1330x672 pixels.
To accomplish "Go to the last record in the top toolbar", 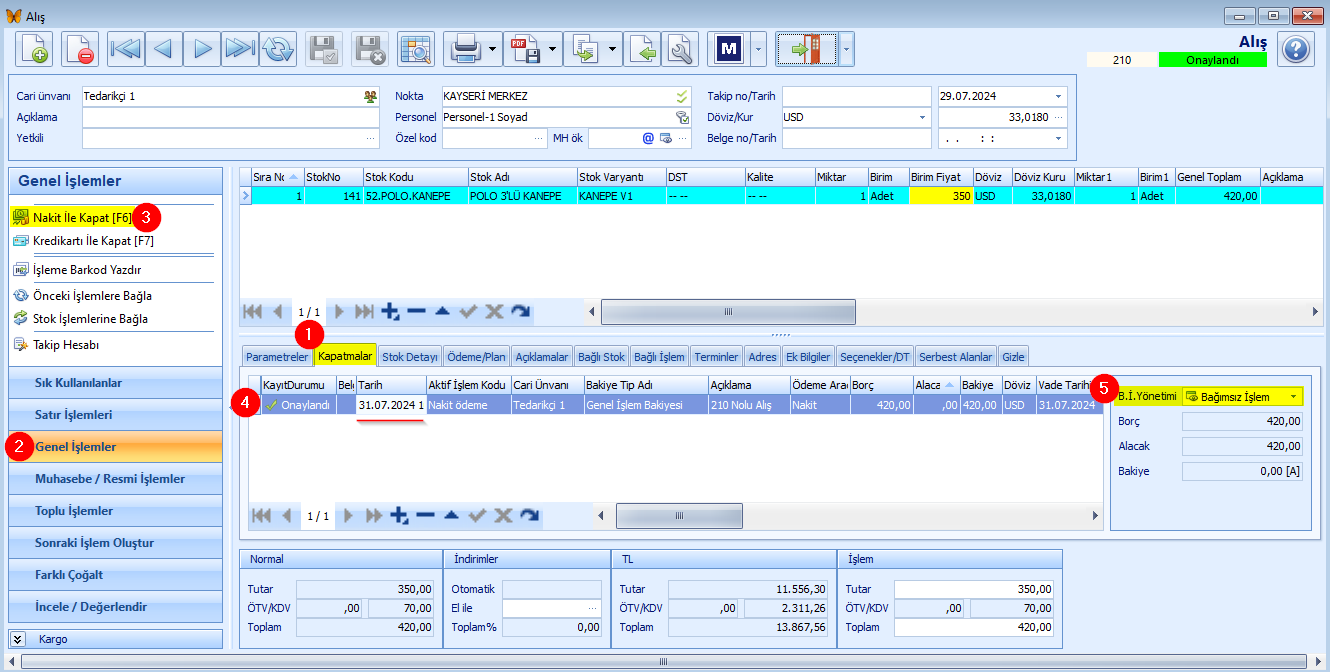I will (x=240, y=48).
